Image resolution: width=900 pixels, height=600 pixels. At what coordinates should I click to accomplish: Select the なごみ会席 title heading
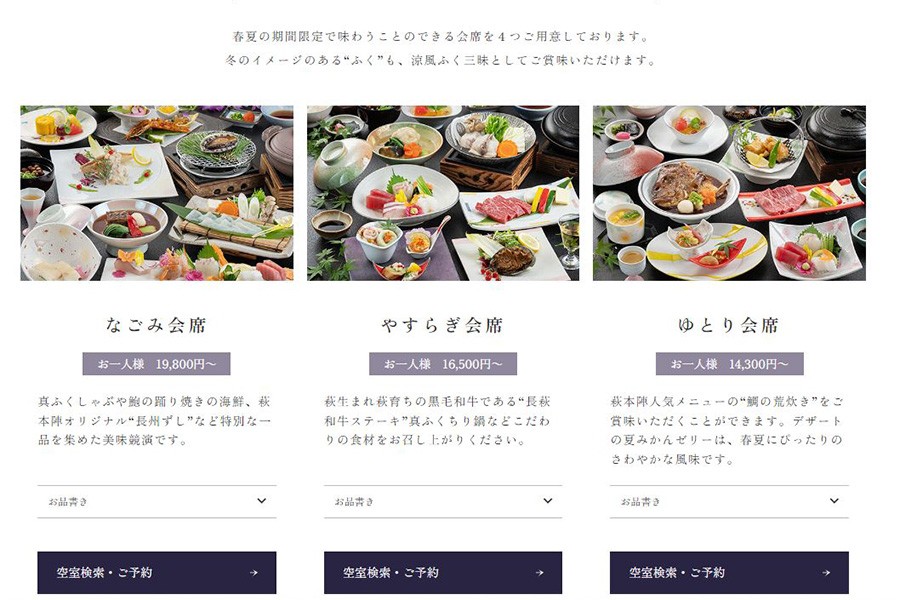(x=156, y=325)
